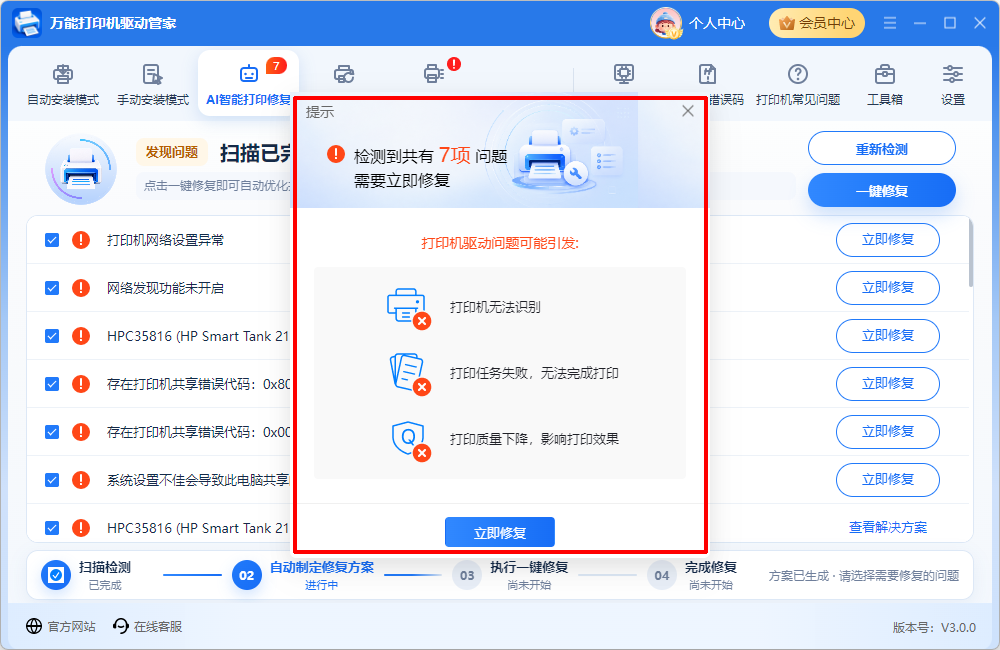The image size is (1000, 650).
Task: Click 立即修复 for error code 0x80 row
Action: (x=888, y=384)
